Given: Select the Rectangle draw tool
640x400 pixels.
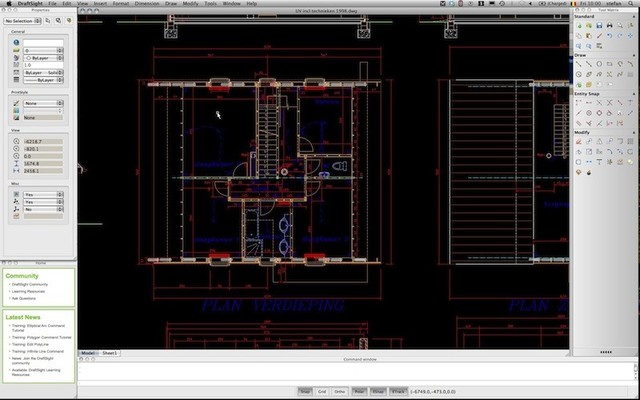Looking at the screenshot, I should (x=609, y=64).
